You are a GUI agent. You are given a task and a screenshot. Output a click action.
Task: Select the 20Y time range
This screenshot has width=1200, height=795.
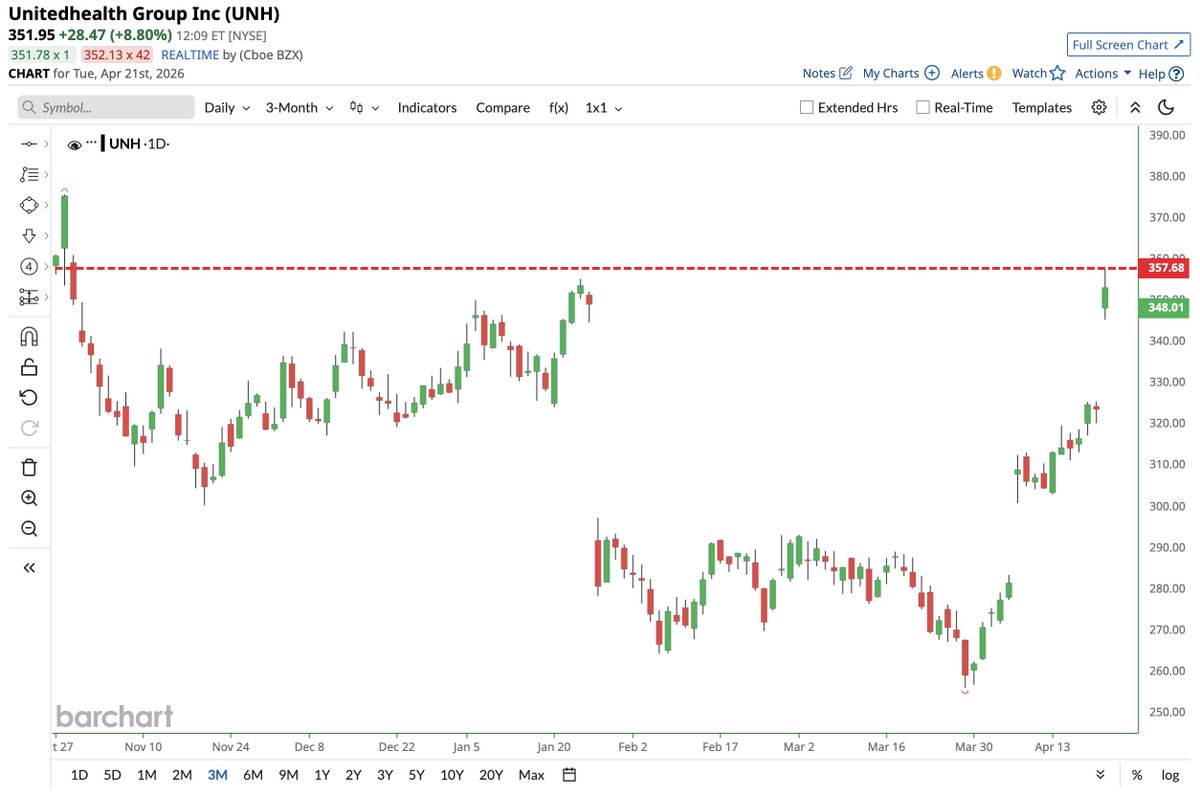pos(491,775)
